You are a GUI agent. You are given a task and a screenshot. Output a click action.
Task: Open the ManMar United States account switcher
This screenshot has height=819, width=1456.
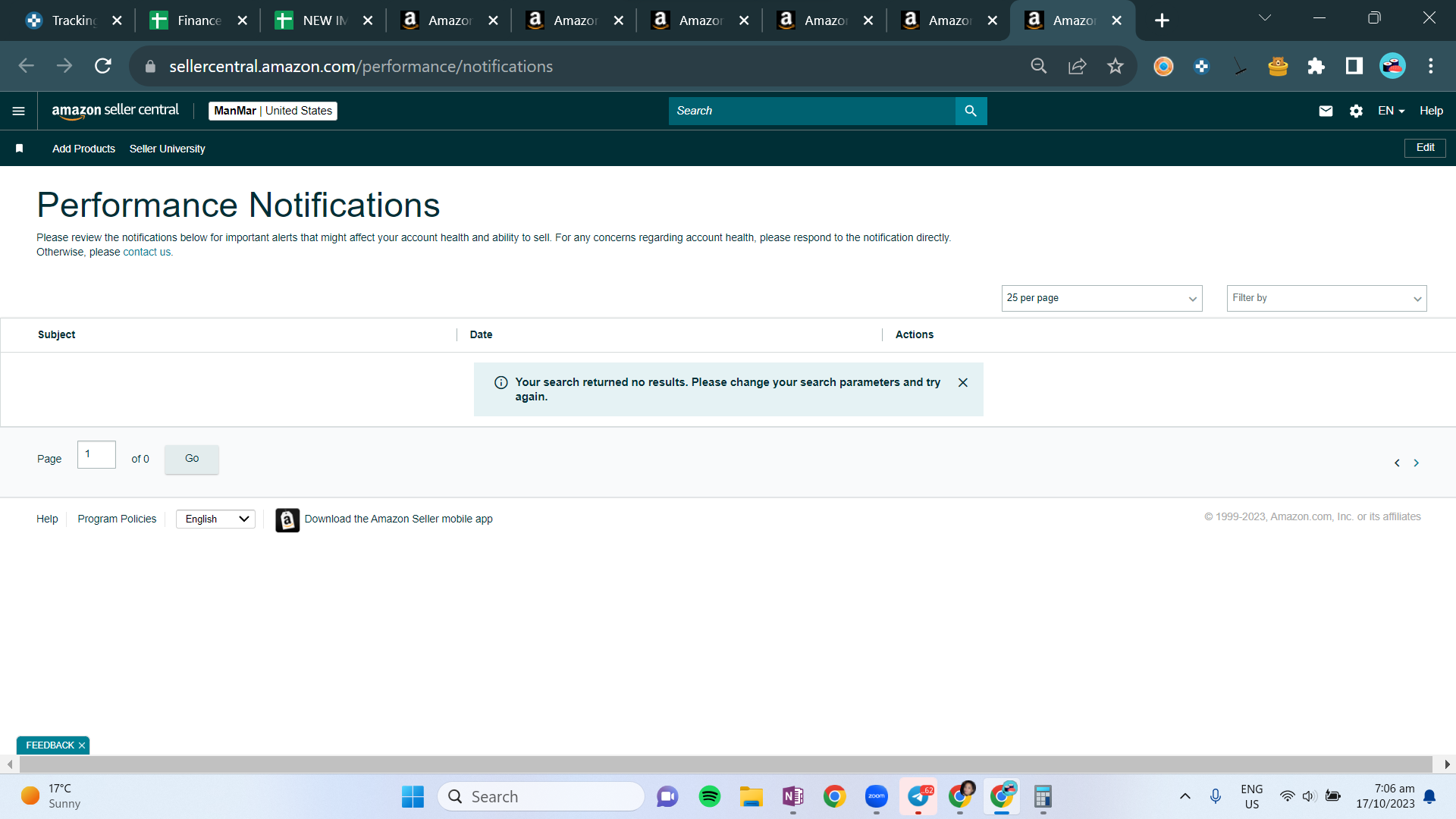[x=273, y=111]
